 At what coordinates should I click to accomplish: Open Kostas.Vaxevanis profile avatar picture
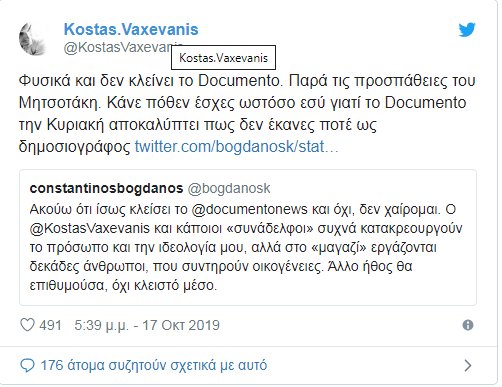pos(33,38)
